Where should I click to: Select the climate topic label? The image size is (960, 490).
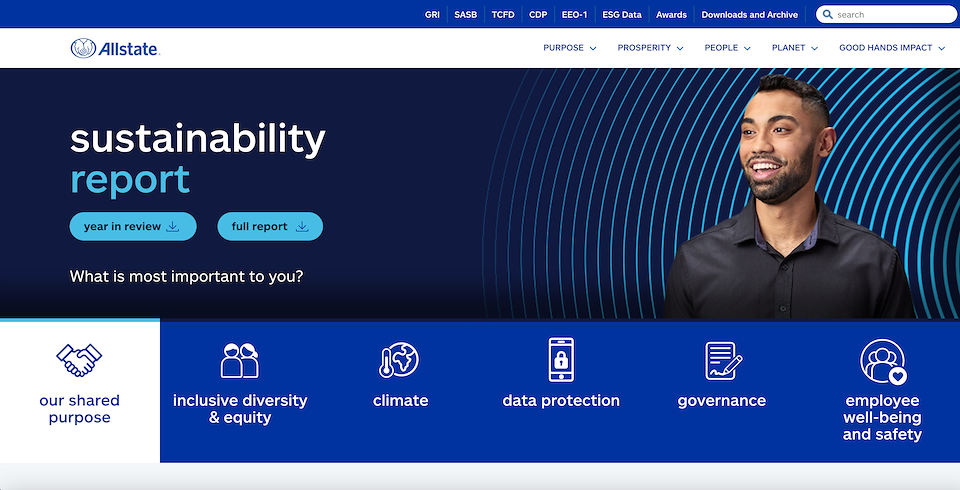point(400,401)
